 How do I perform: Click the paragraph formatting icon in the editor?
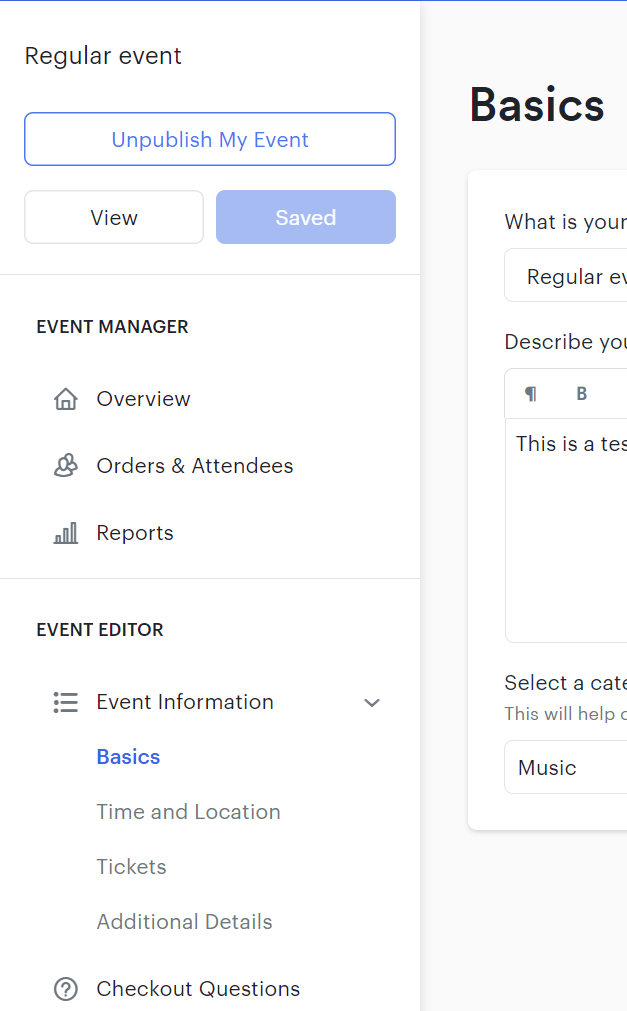(x=529, y=394)
